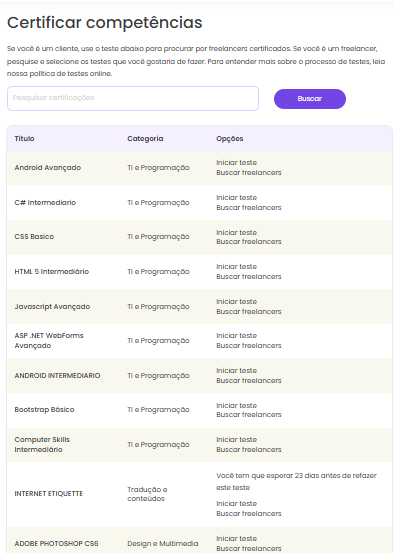The height and width of the screenshot is (553, 393).
Task: Find freelancers for ADOBE PHOTOSHOP CS6
Action: click(x=249, y=548)
